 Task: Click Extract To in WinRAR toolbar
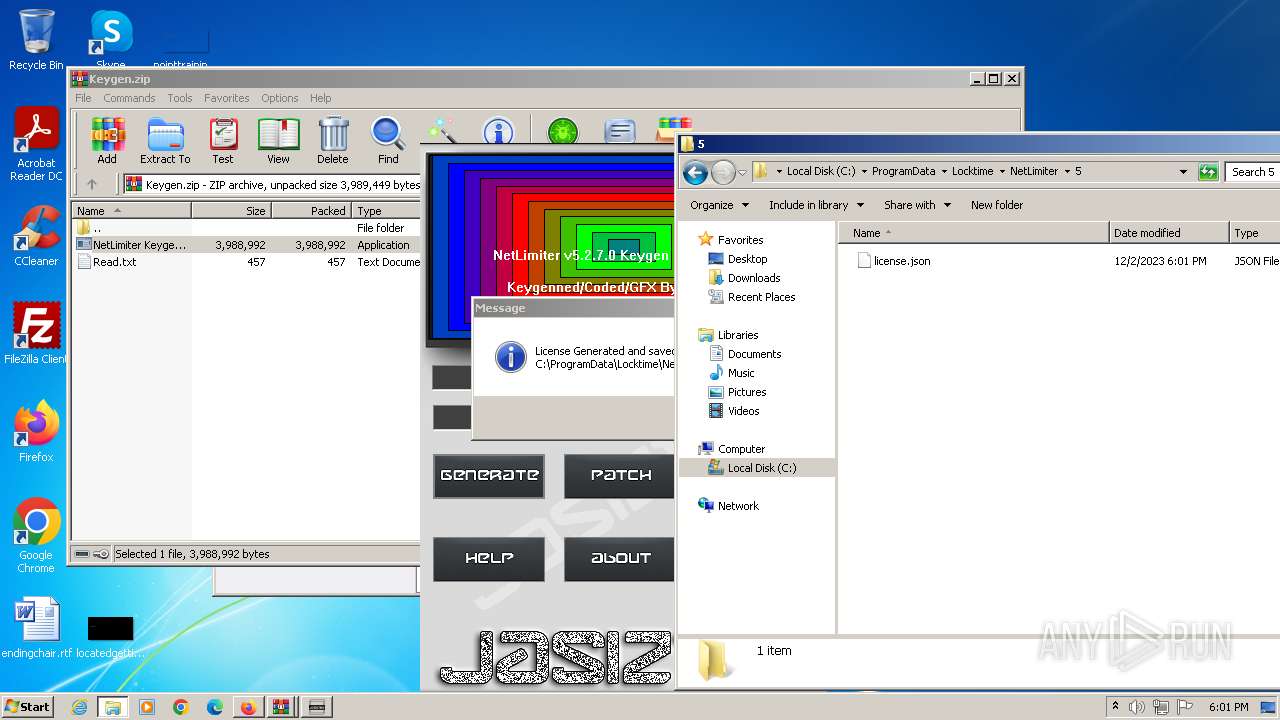pyautogui.click(x=165, y=140)
